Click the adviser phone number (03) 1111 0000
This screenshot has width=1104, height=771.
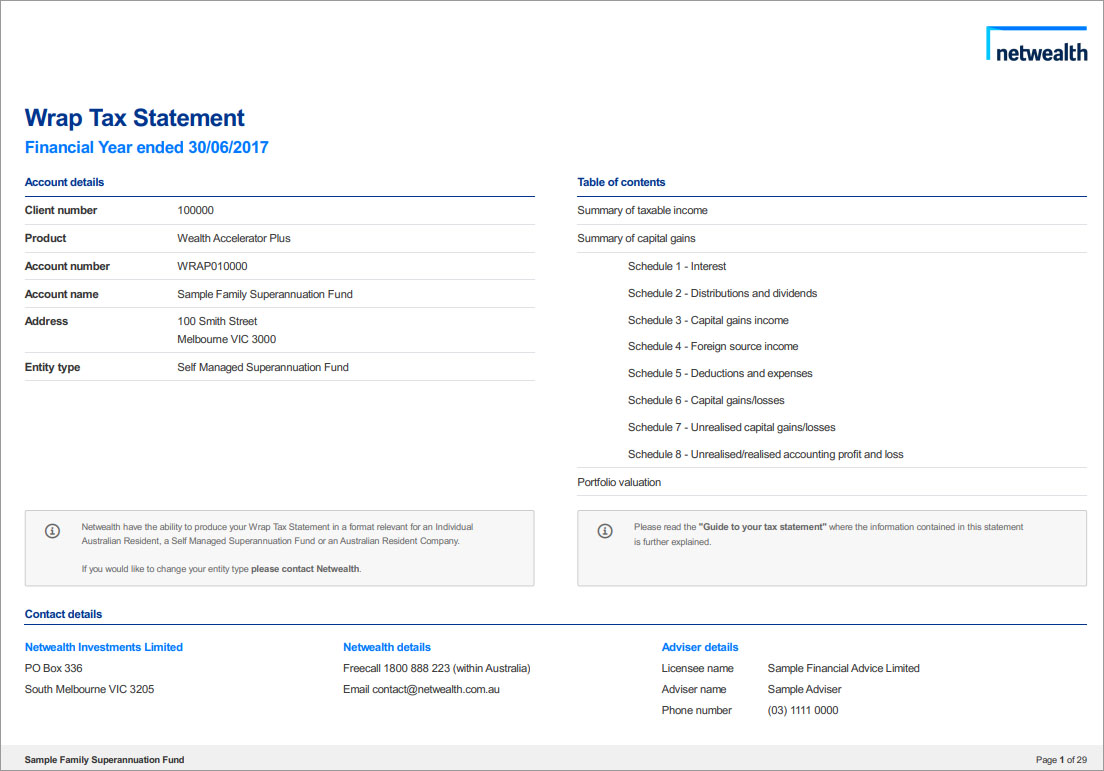(x=803, y=711)
